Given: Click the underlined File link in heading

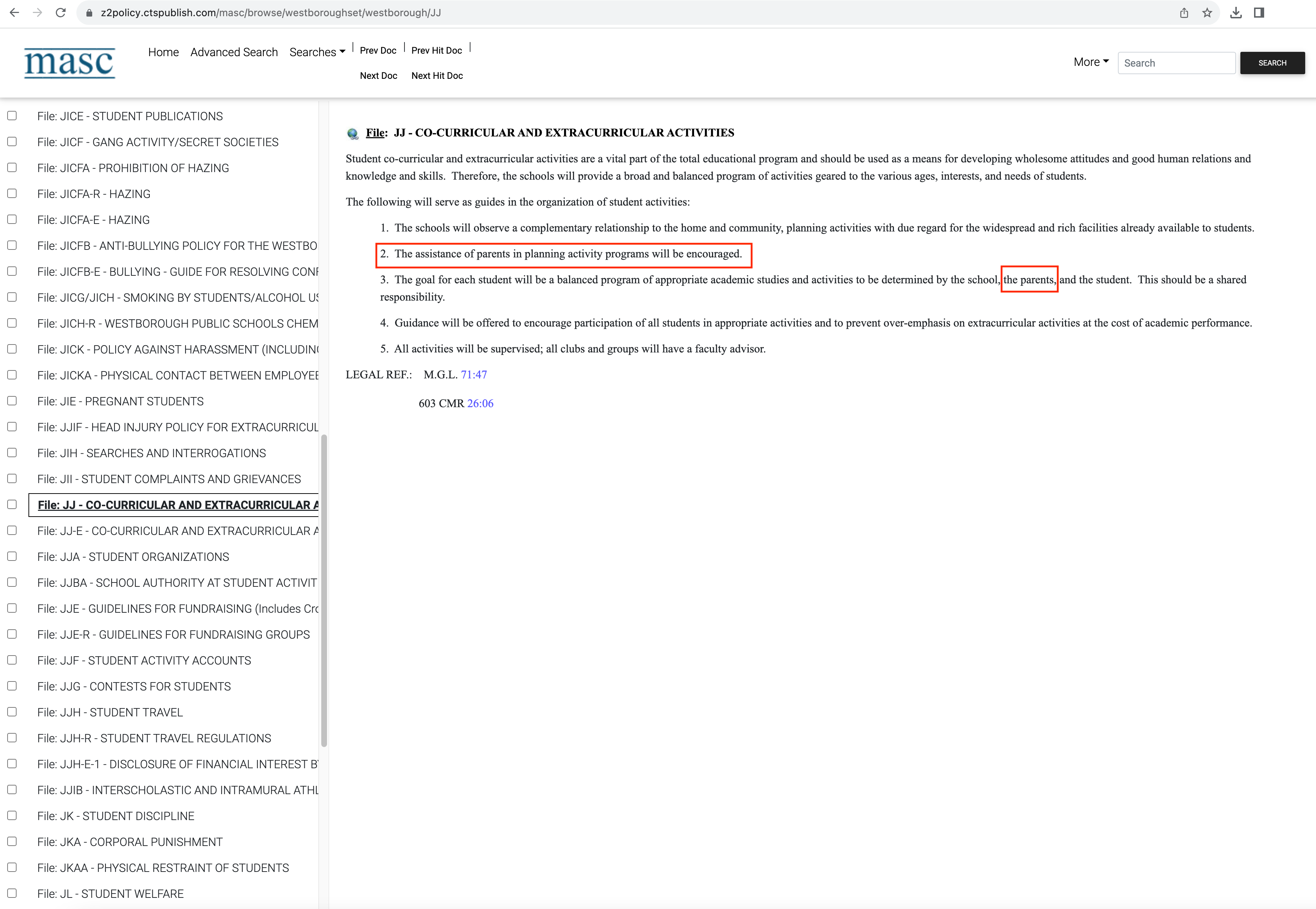Looking at the screenshot, I should [x=375, y=133].
